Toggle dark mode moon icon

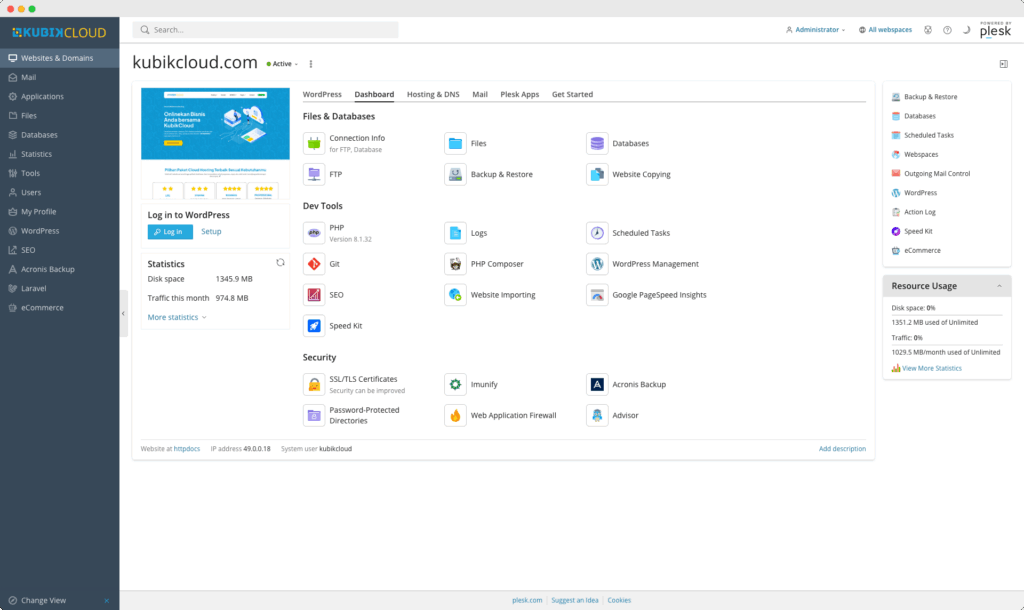967,30
